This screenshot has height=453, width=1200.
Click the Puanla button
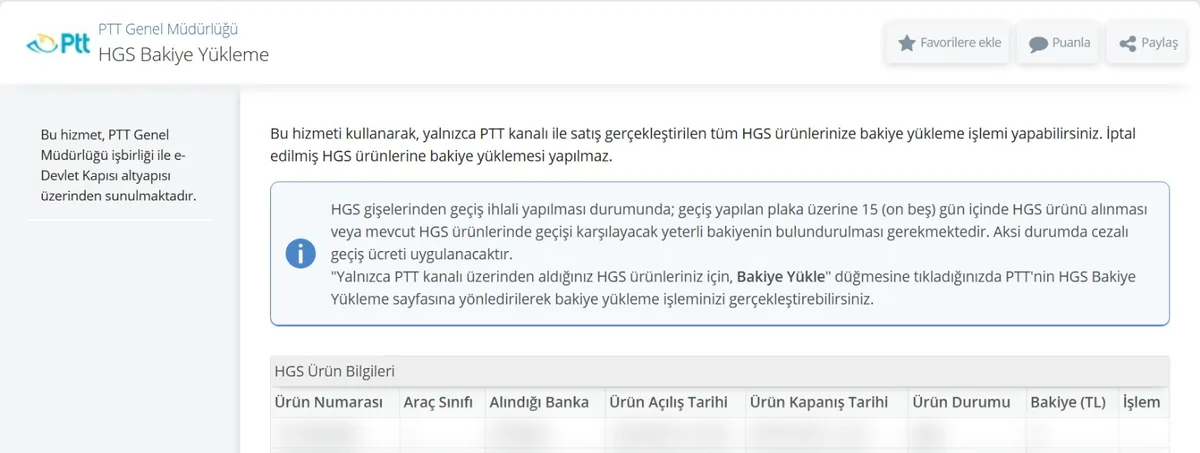[1059, 43]
